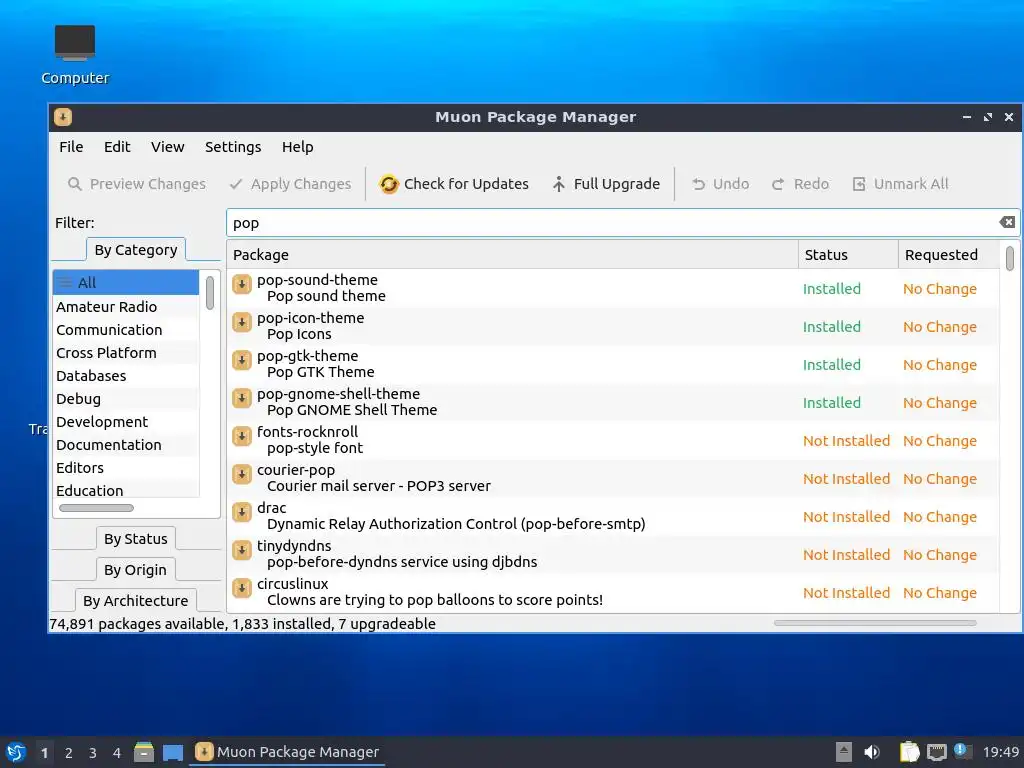1024x768 pixels.
Task: Select the By Category filter tab
Action: click(136, 250)
